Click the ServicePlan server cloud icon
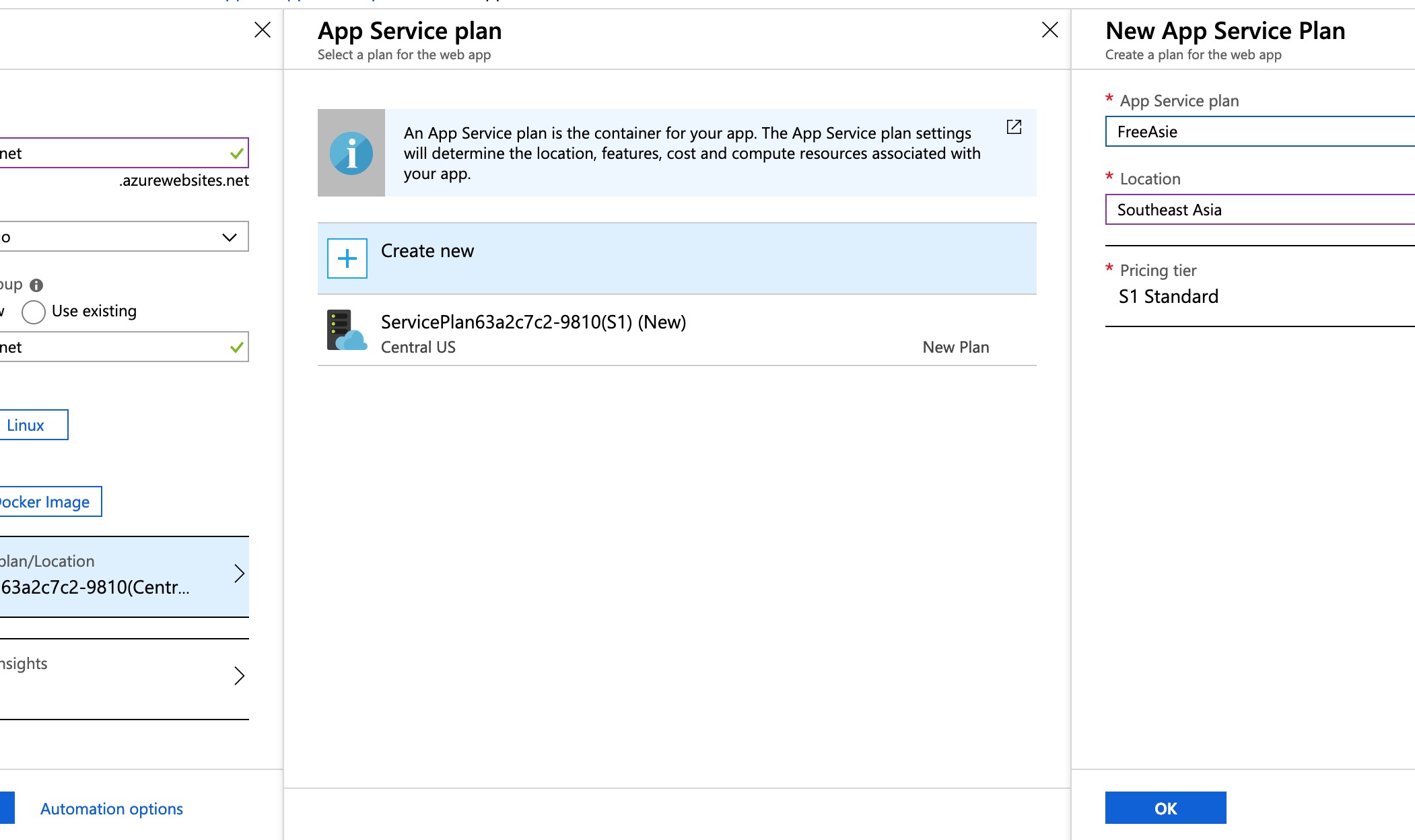Viewport: 1415px width, 840px height. tap(346, 330)
